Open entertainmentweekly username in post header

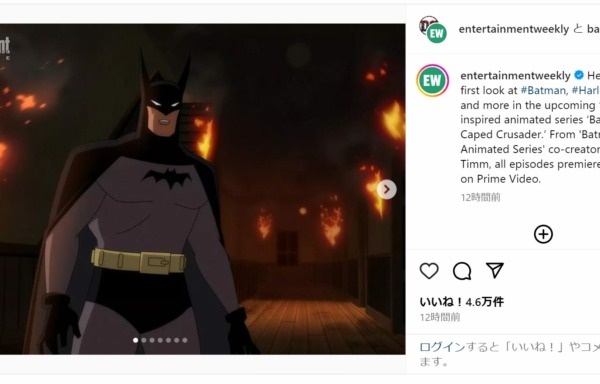[514, 29]
